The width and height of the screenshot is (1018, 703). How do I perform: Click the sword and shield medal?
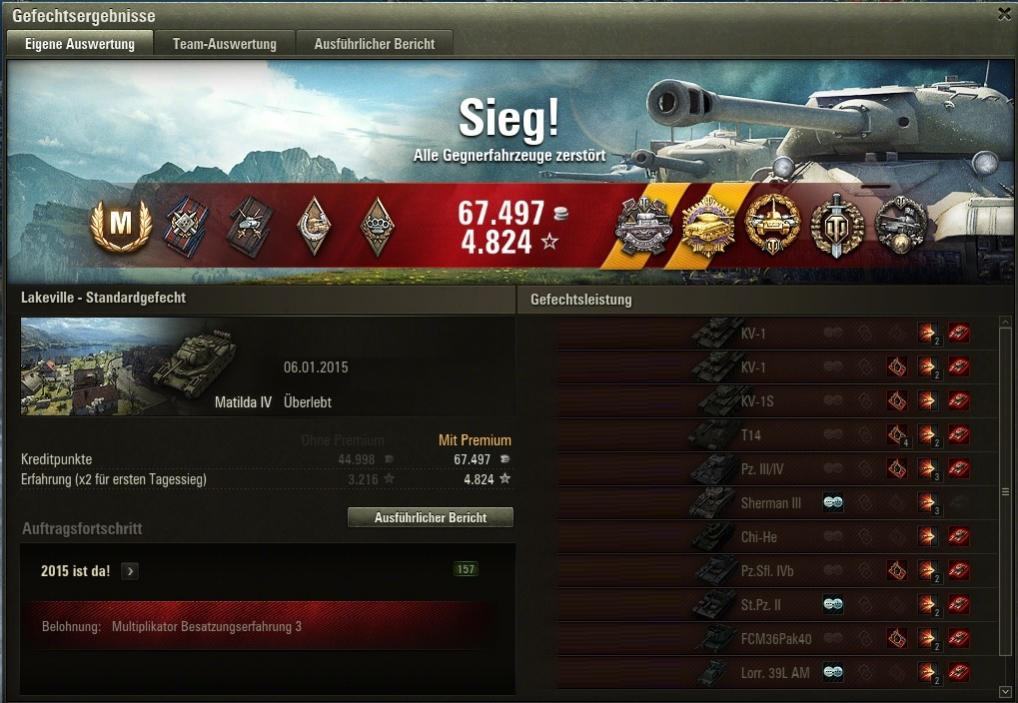click(x=837, y=225)
